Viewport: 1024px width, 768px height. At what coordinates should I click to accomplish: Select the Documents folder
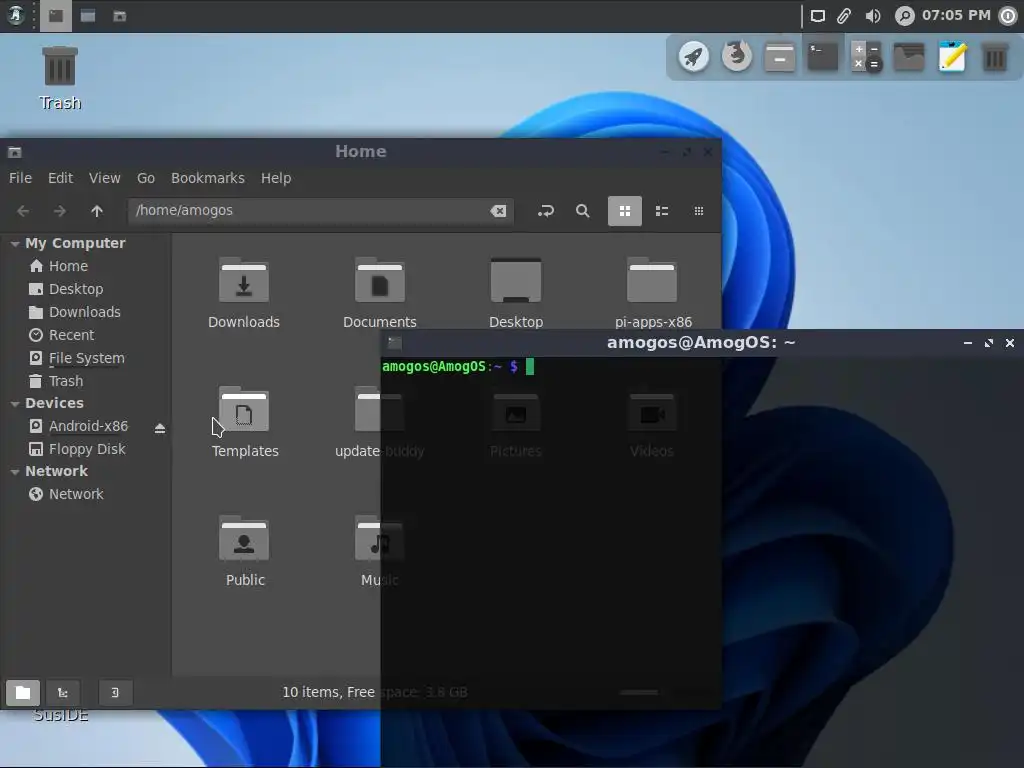(x=379, y=293)
